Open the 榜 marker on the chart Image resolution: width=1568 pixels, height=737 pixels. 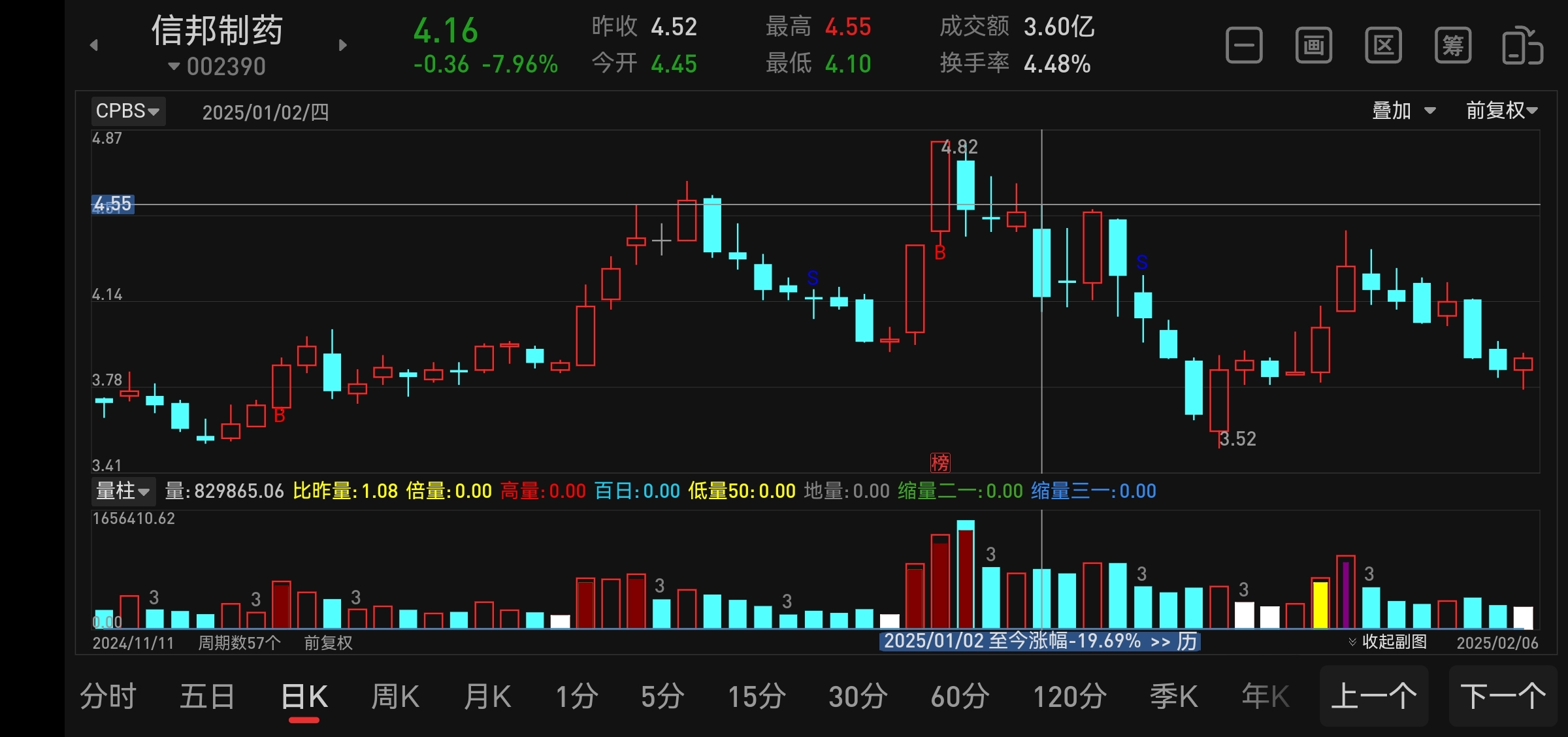(940, 463)
